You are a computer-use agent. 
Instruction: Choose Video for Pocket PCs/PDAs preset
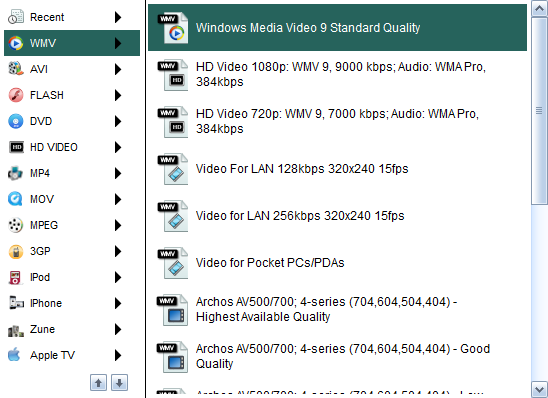[x=337, y=263]
